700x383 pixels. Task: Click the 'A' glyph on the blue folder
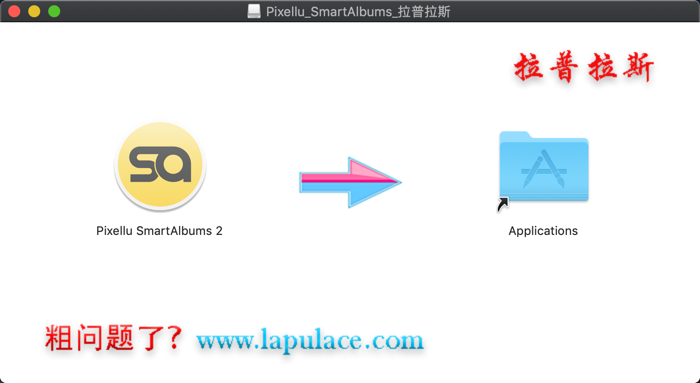coord(544,169)
